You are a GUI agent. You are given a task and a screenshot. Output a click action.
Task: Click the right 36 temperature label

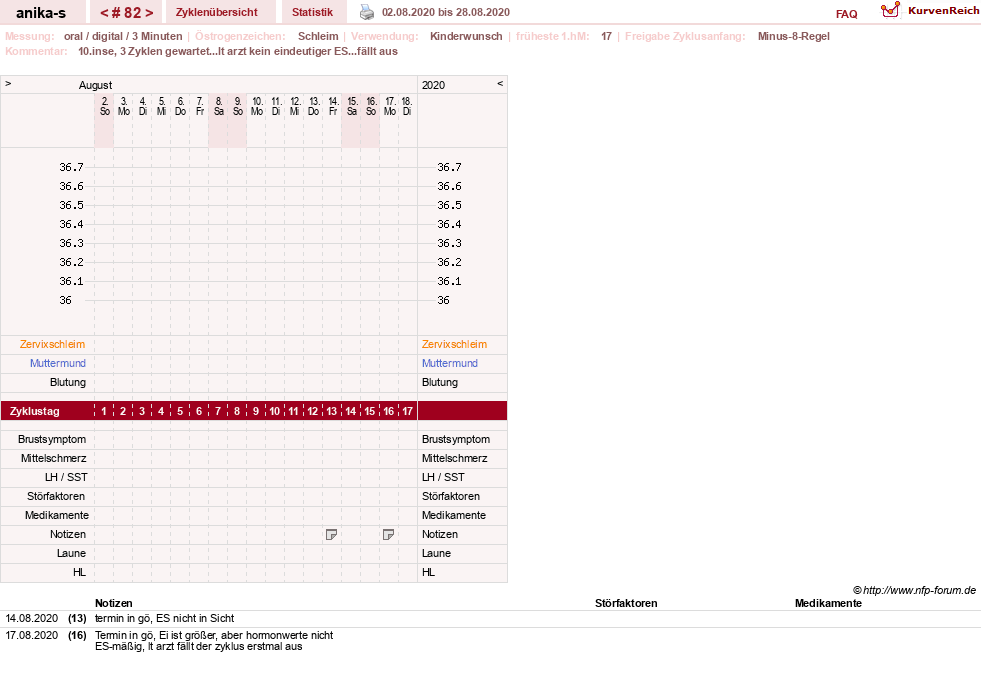[443, 300]
